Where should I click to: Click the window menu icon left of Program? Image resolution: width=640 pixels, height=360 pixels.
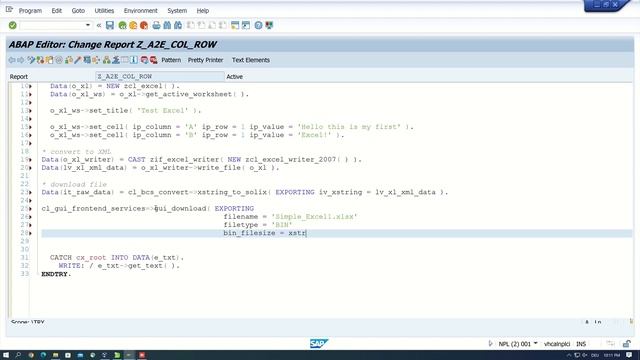(x=9, y=9)
